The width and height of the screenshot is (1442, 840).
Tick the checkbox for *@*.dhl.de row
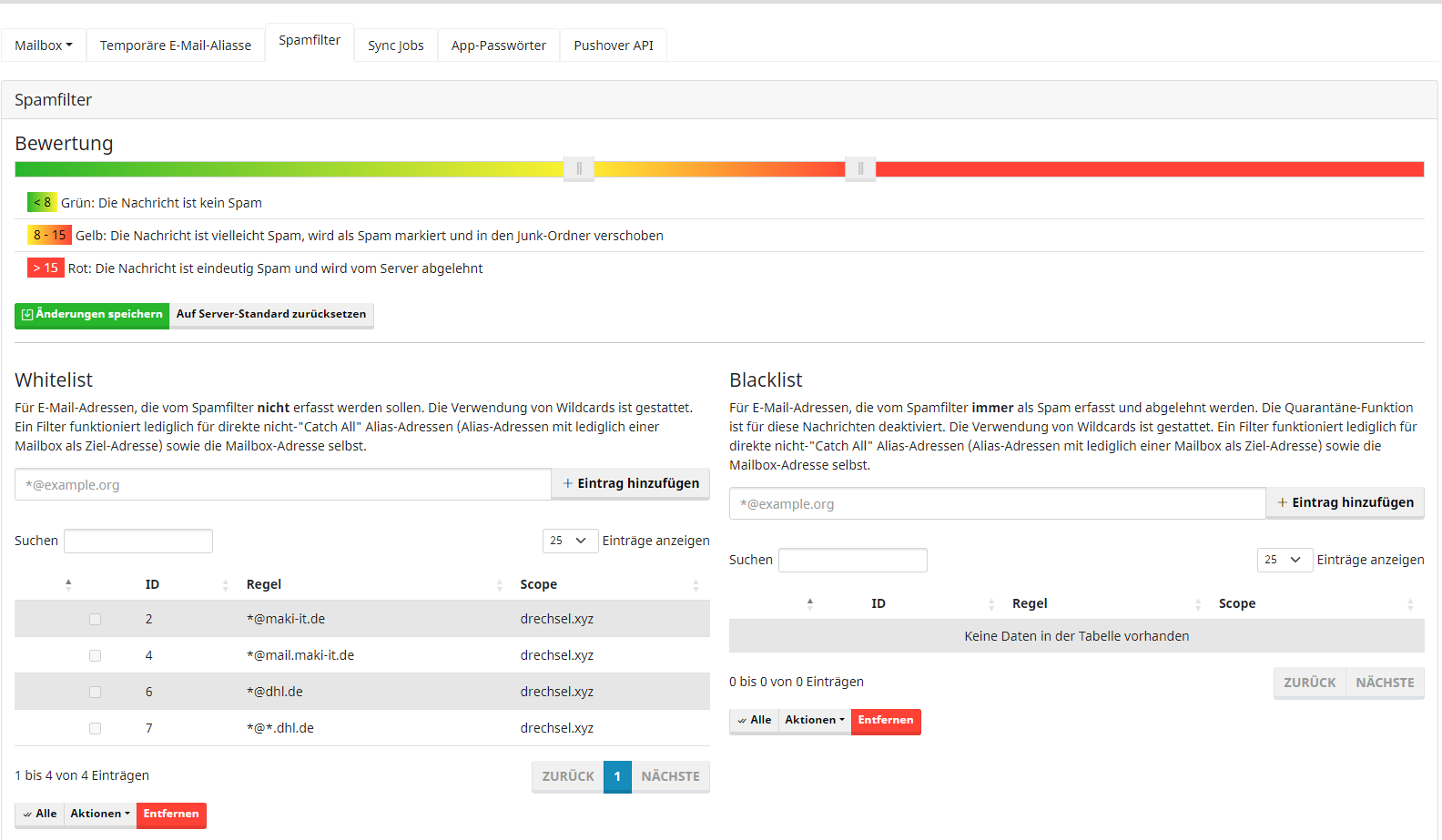(95, 728)
